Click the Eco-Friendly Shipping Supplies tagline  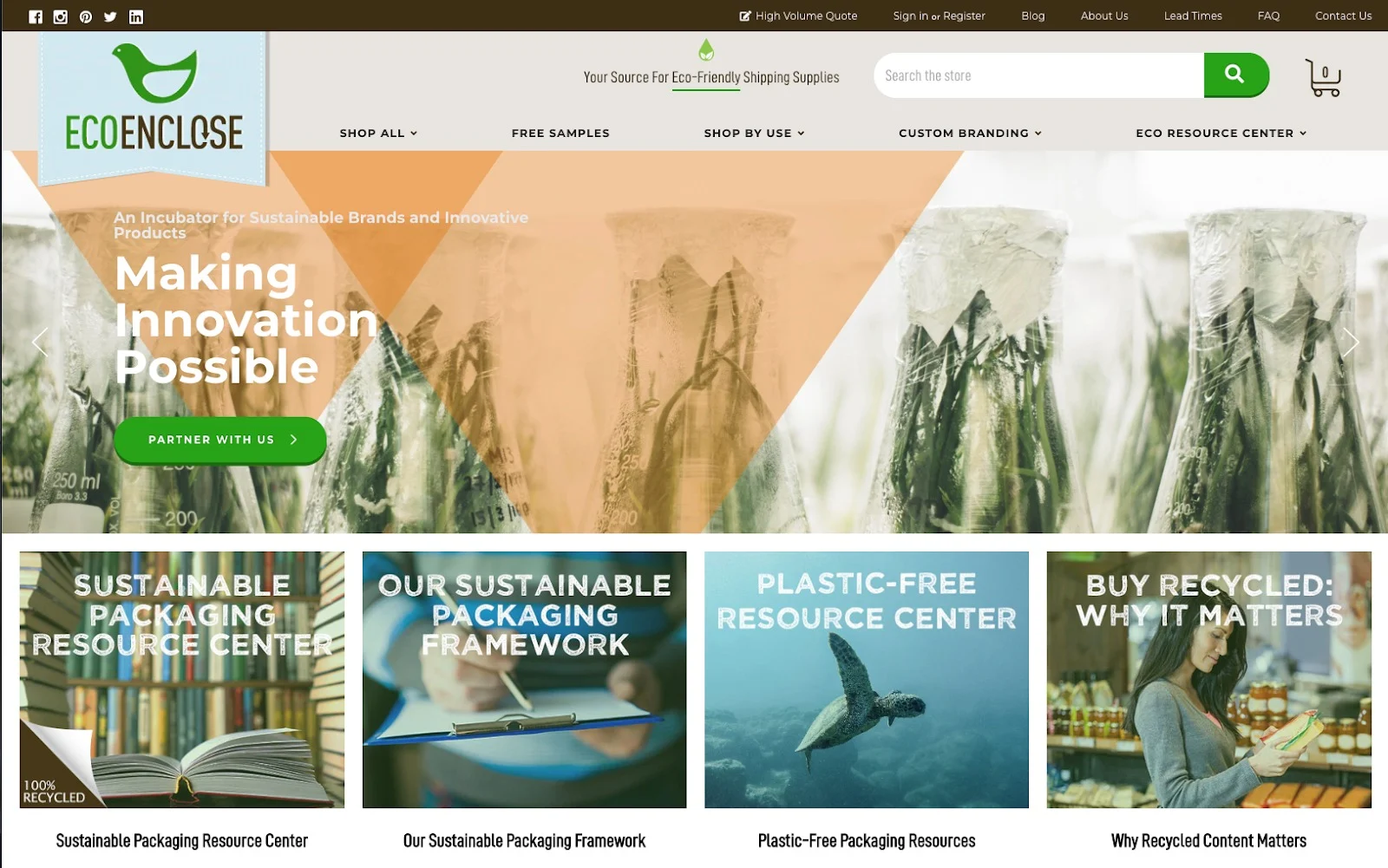(711, 77)
